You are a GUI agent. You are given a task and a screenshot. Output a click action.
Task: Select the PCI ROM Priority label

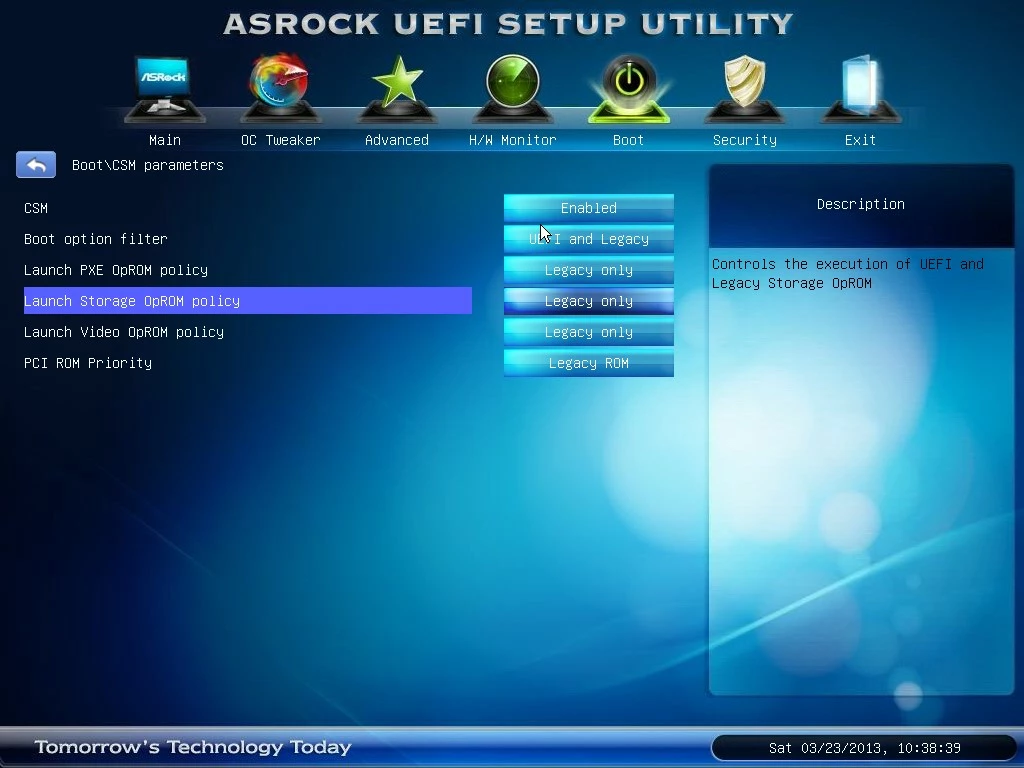(x=88, y=363)
